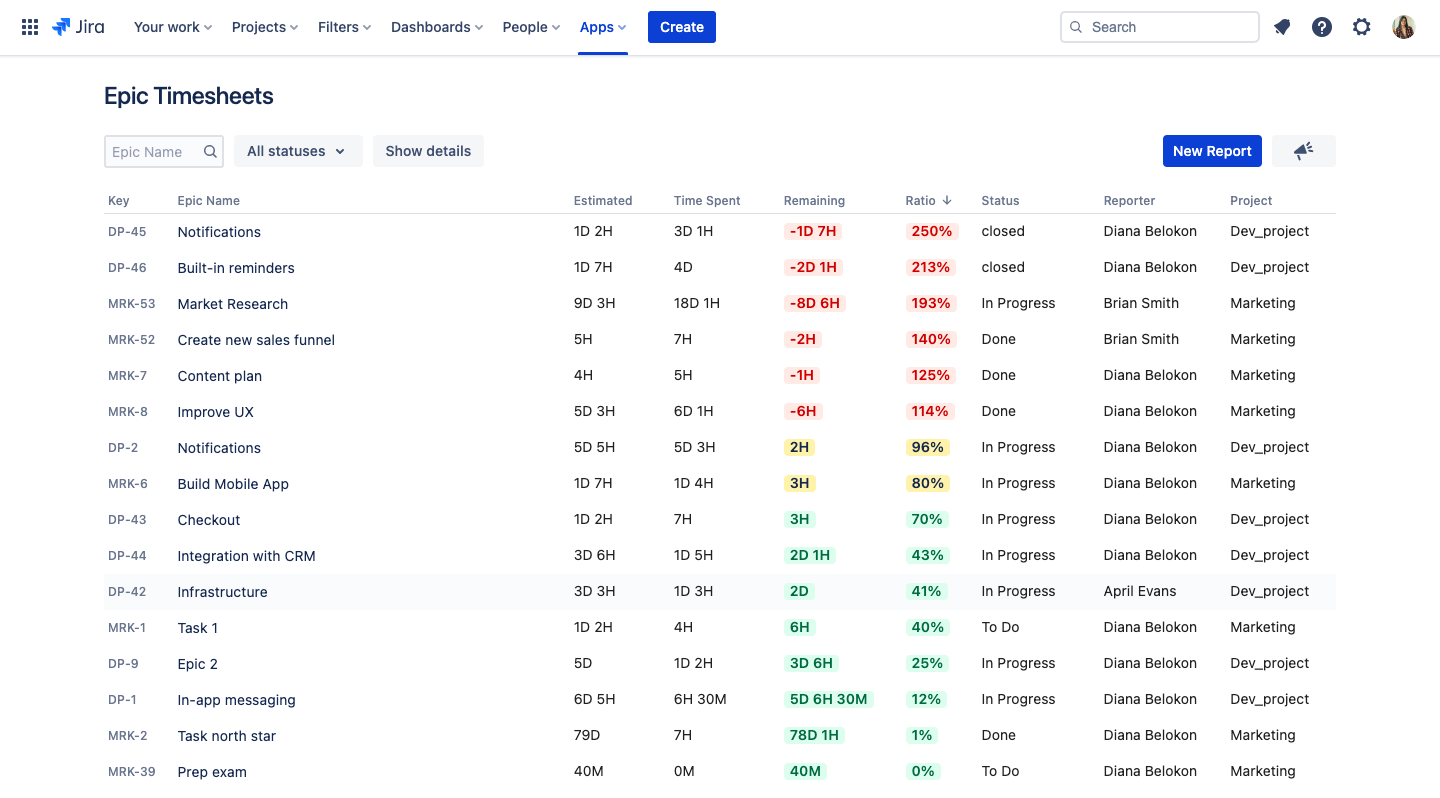The width and height of the screenshot is (1440, 798).
Task: Click the top Search input field
Action: click(1160, 27)
